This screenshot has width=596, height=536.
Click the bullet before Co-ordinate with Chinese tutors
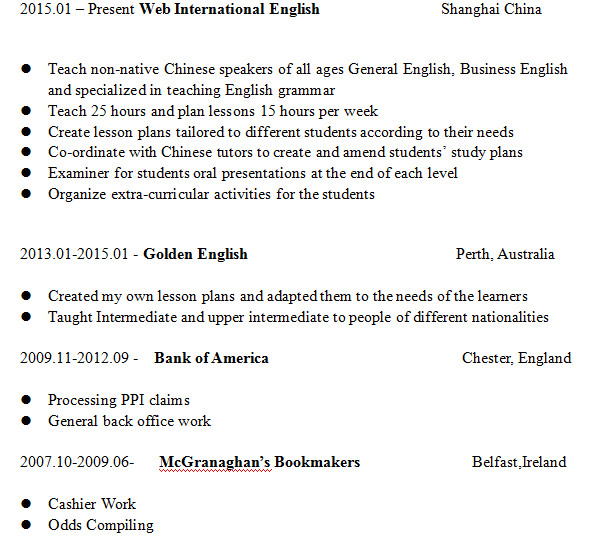26,152
